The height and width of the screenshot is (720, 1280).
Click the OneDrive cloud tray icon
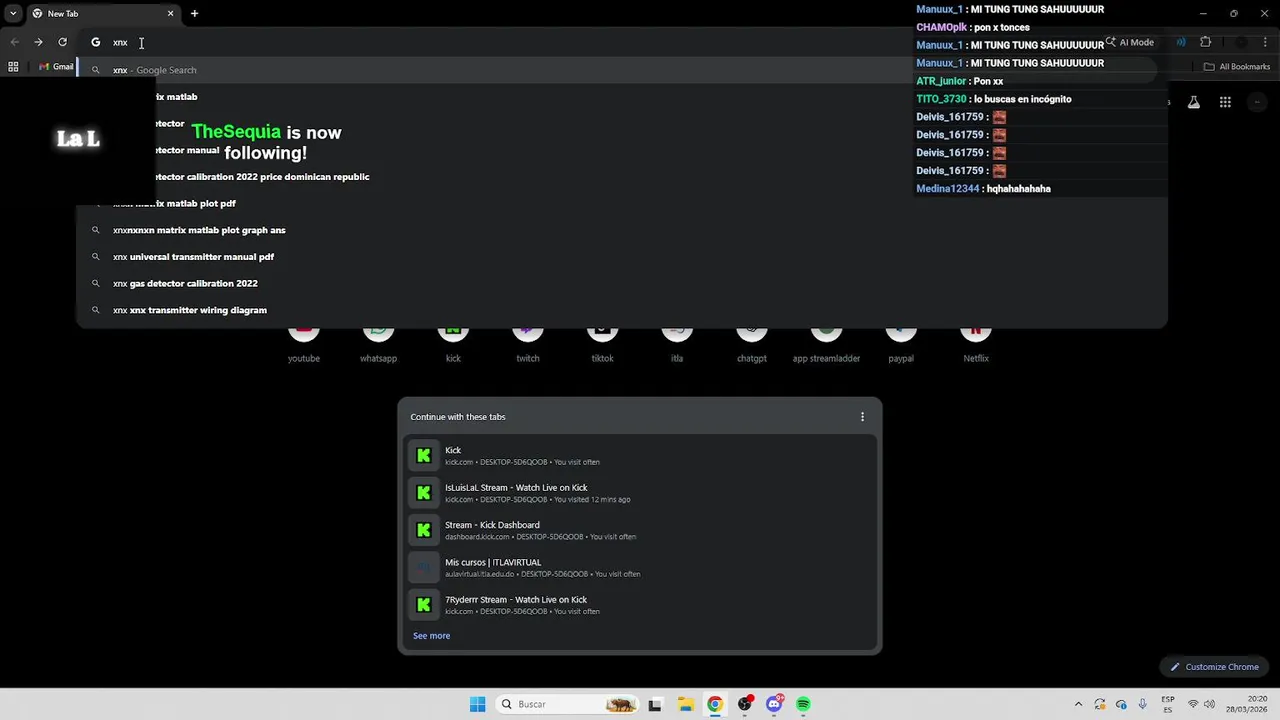(x=1121, y=704)
